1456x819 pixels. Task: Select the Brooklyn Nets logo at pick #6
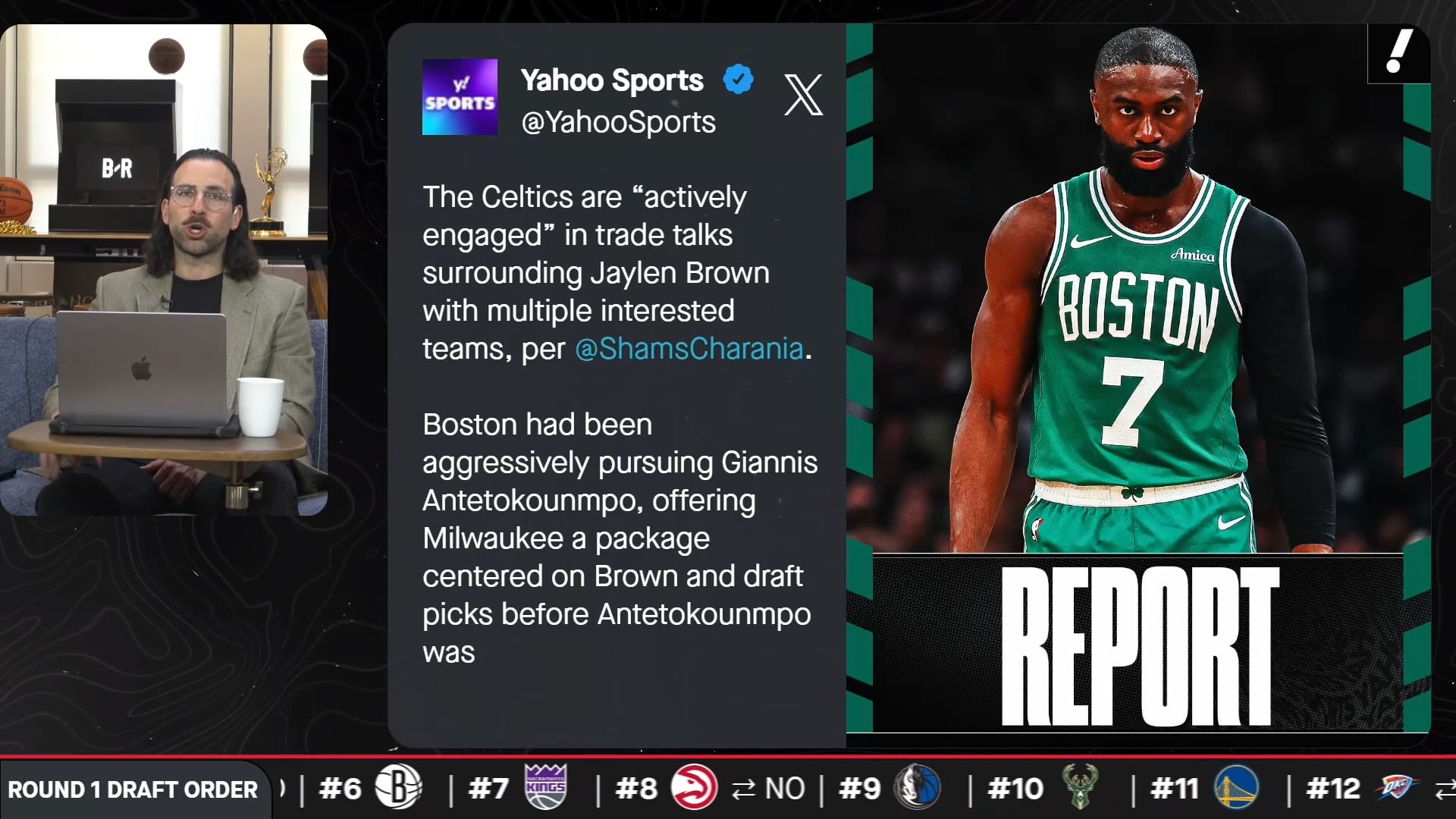398,788
